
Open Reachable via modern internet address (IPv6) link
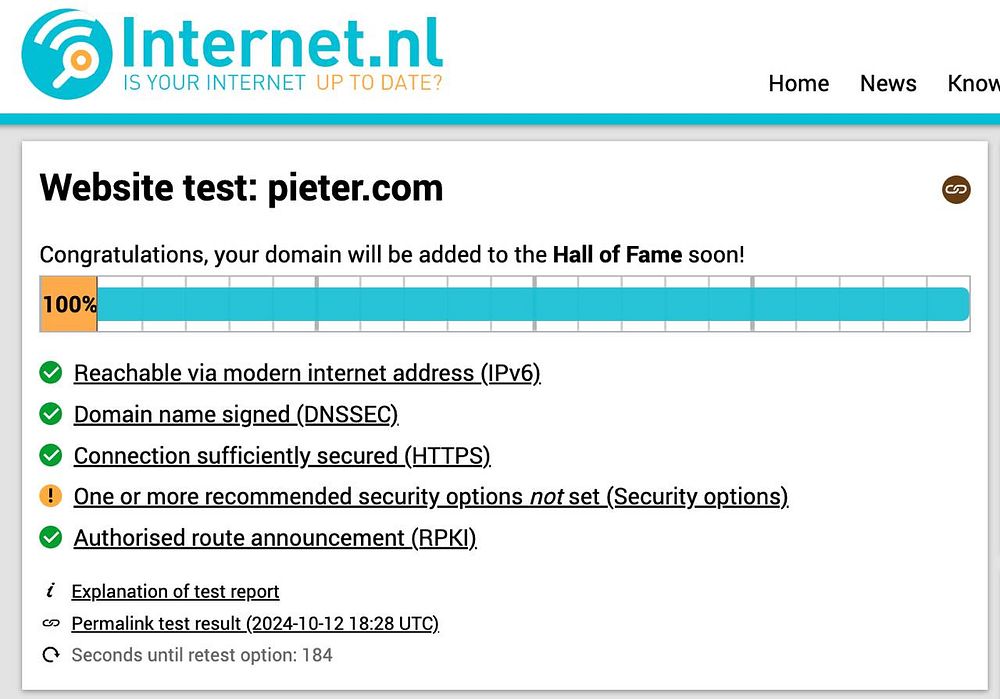point(307,373)
